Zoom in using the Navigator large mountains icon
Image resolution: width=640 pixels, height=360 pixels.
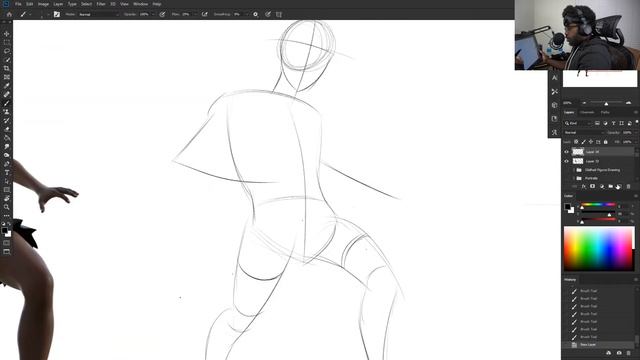pyautogui.click(x=629, y=103)
